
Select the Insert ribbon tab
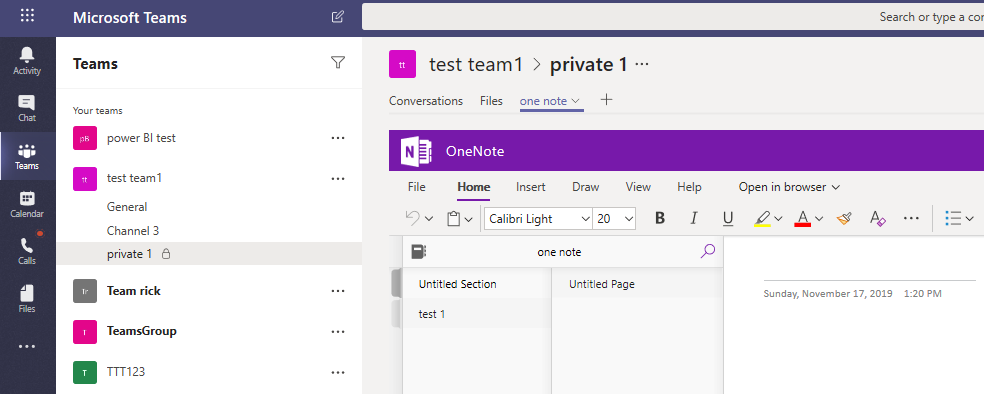click(x=531, y=187)
